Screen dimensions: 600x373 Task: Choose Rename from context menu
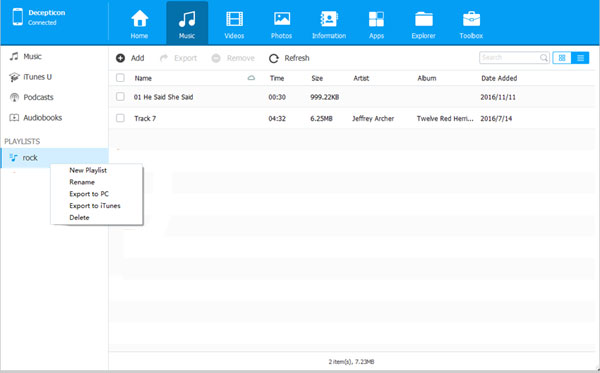coord(82,182)
